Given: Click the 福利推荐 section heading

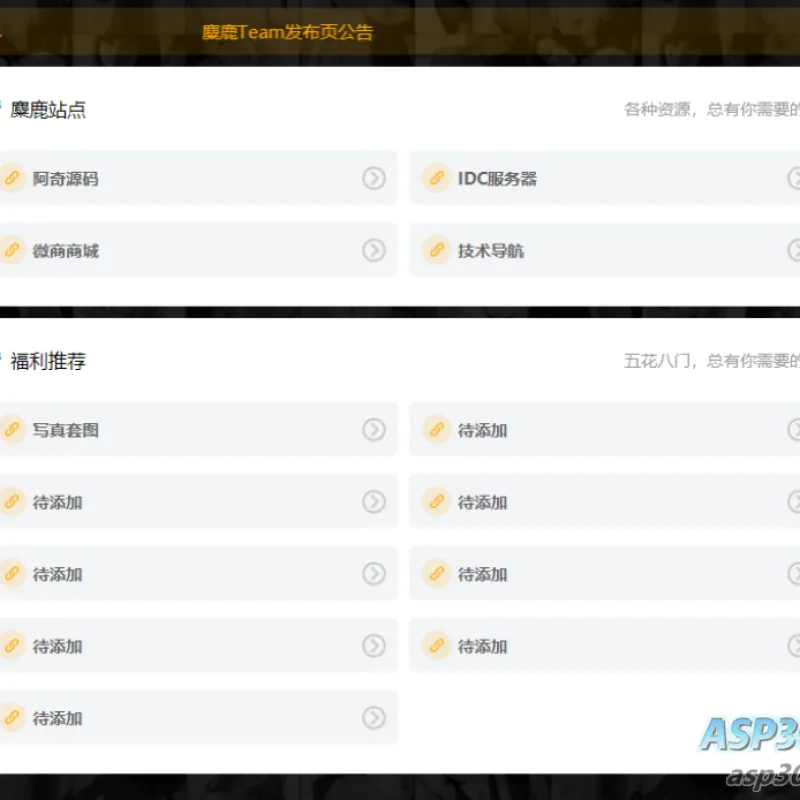Looking at the screenshot, I should (x=48, y=361).
